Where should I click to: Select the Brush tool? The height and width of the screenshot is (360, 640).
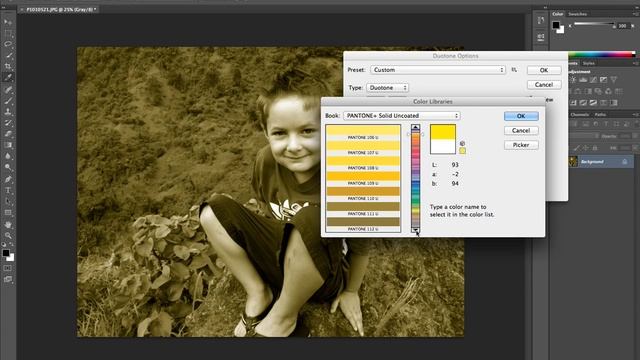(8, 100)
